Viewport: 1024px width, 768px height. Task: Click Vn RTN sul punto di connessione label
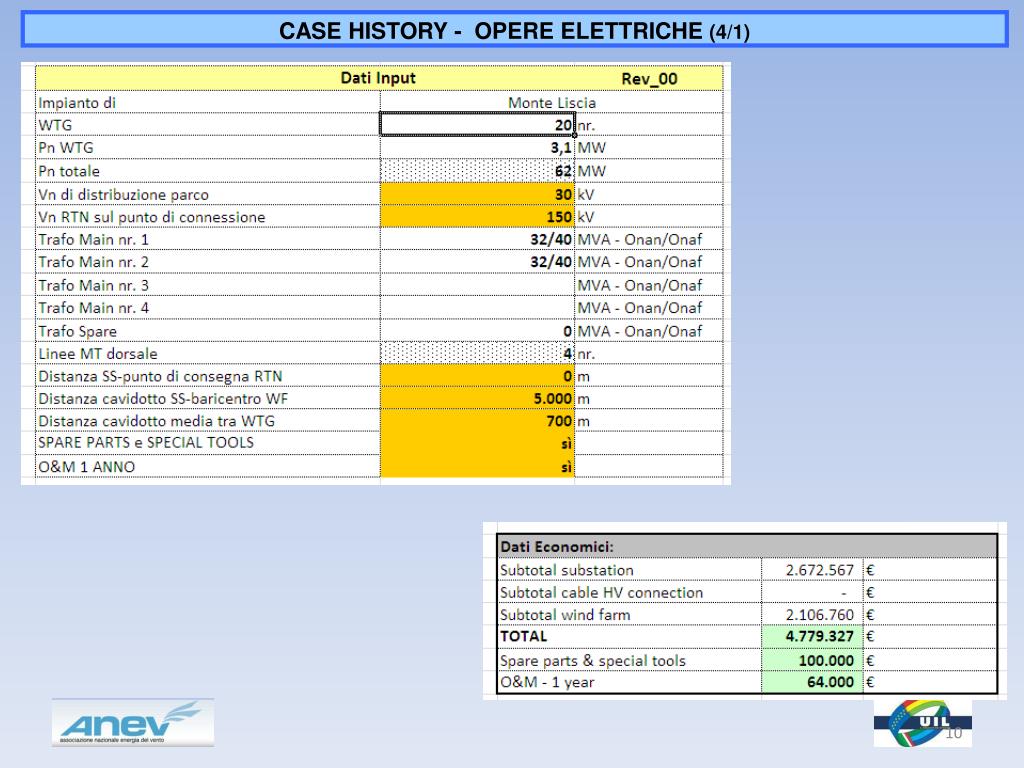click(152, 217)
